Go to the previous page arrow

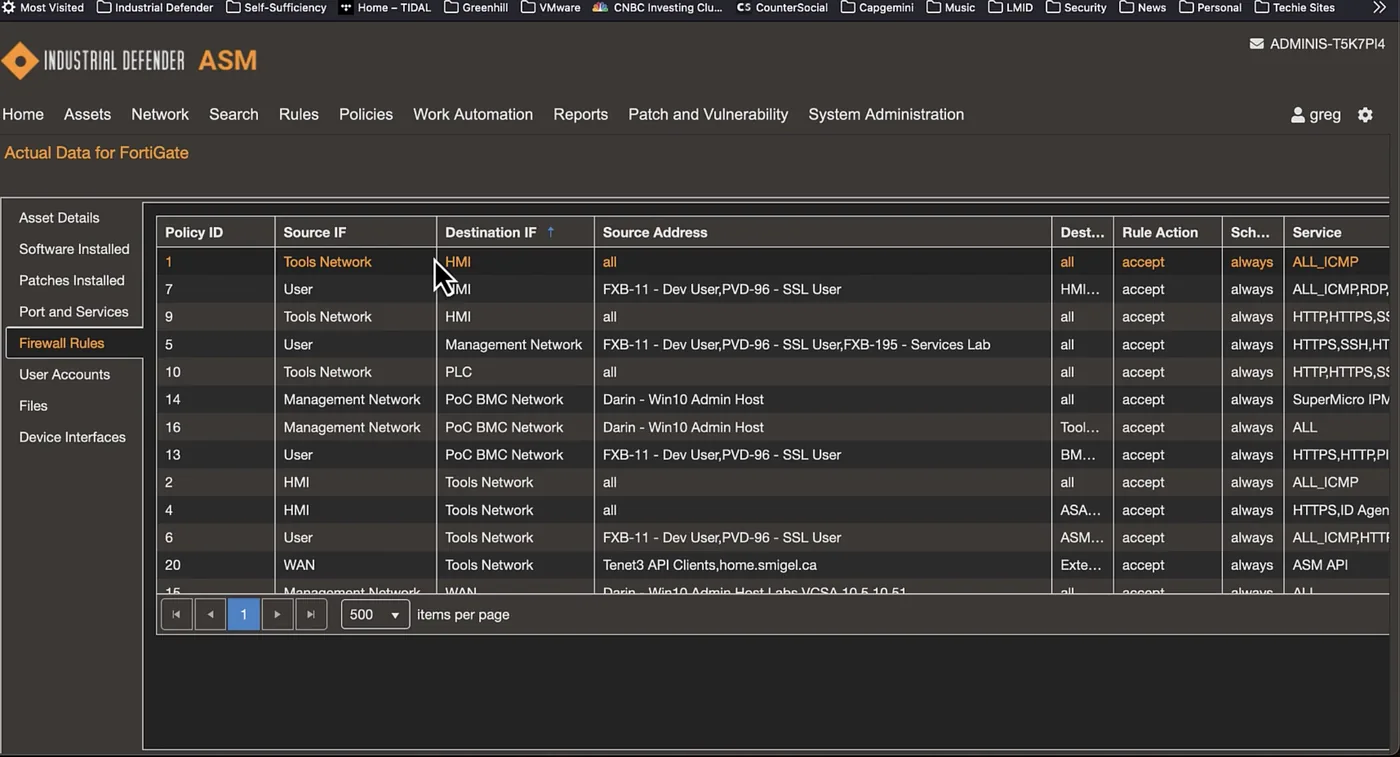click(x=210, y=614)
